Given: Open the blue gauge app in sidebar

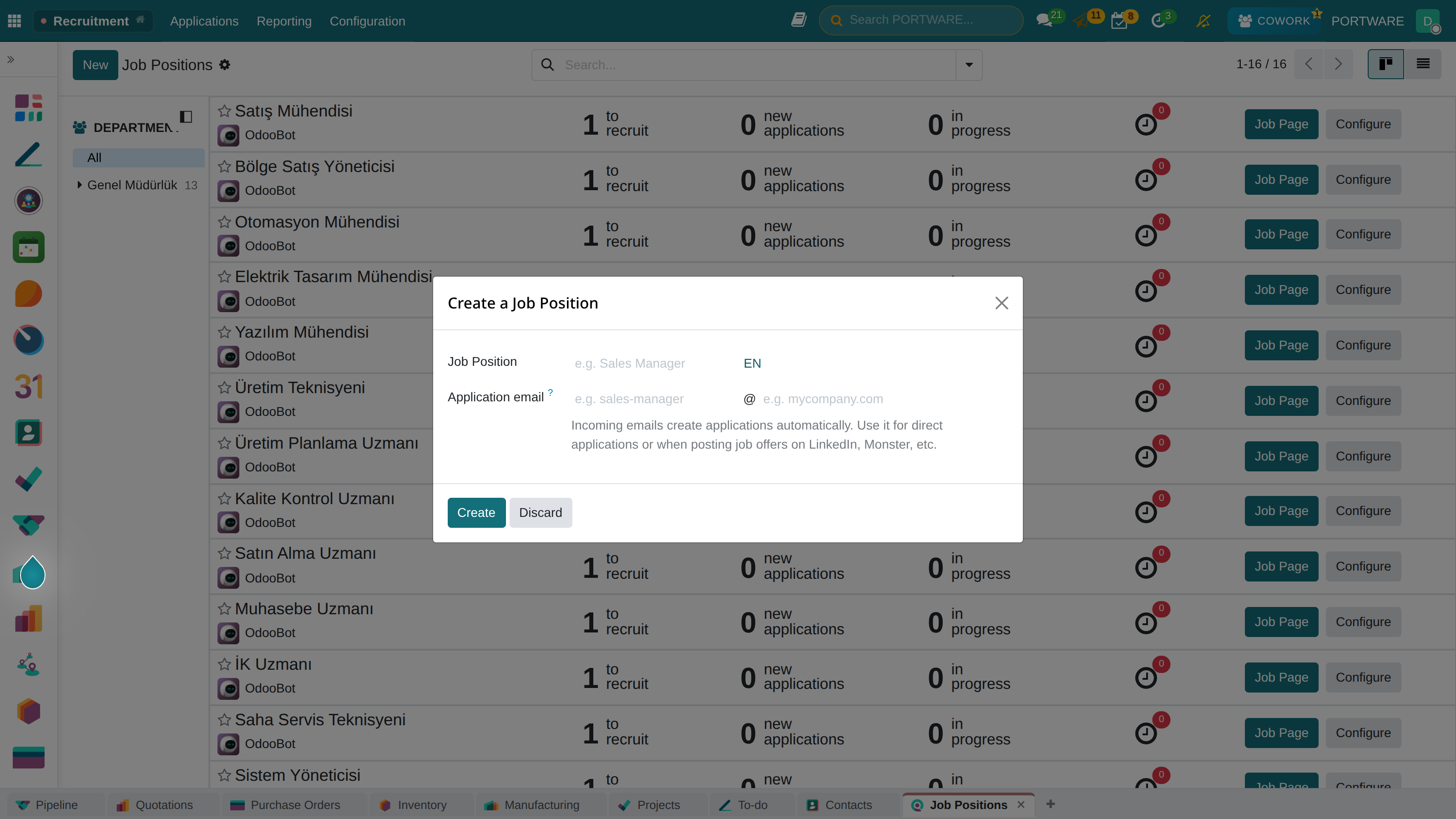Looking at the screenshot, I should [28, 340].
